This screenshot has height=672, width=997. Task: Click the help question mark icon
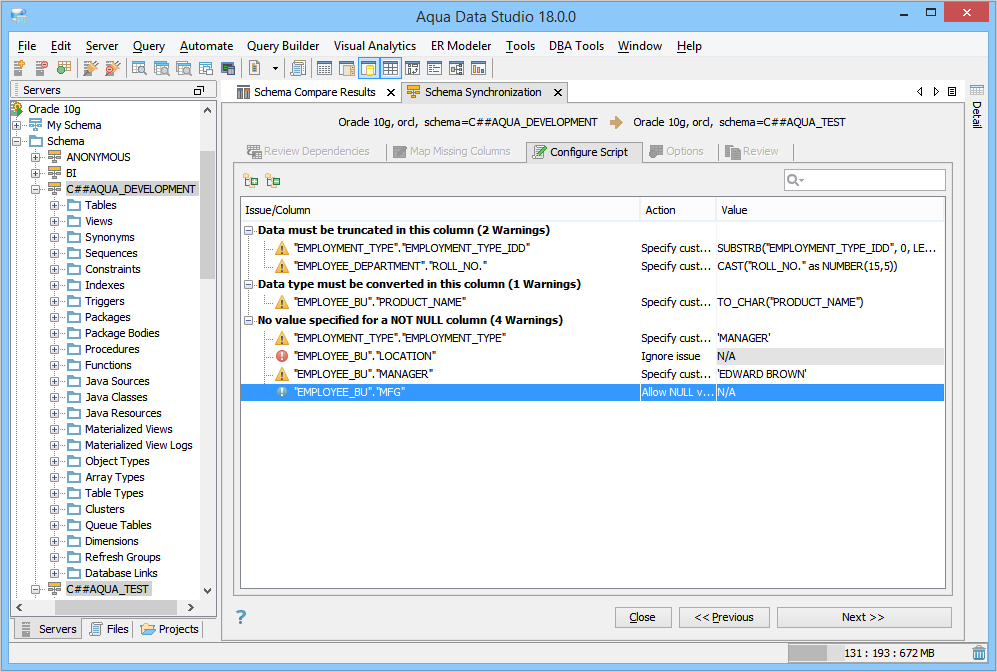tap(241, 617)
